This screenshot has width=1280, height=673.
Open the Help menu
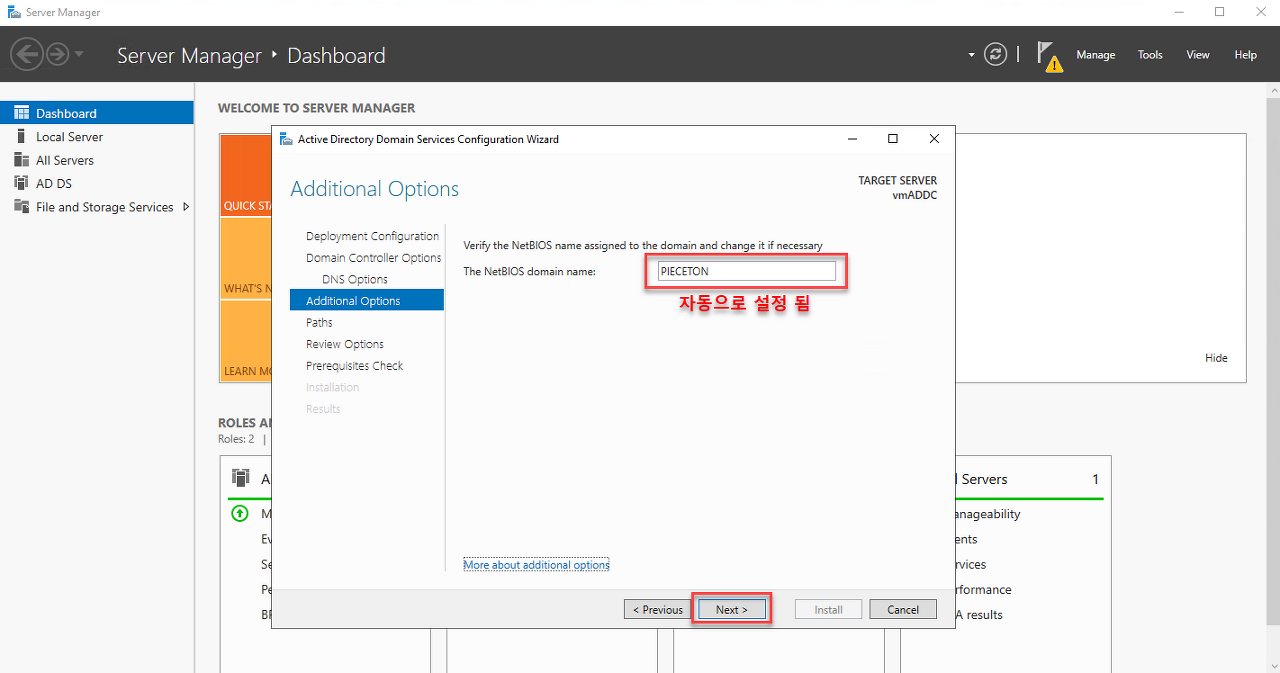click(x=1245, y=55)
